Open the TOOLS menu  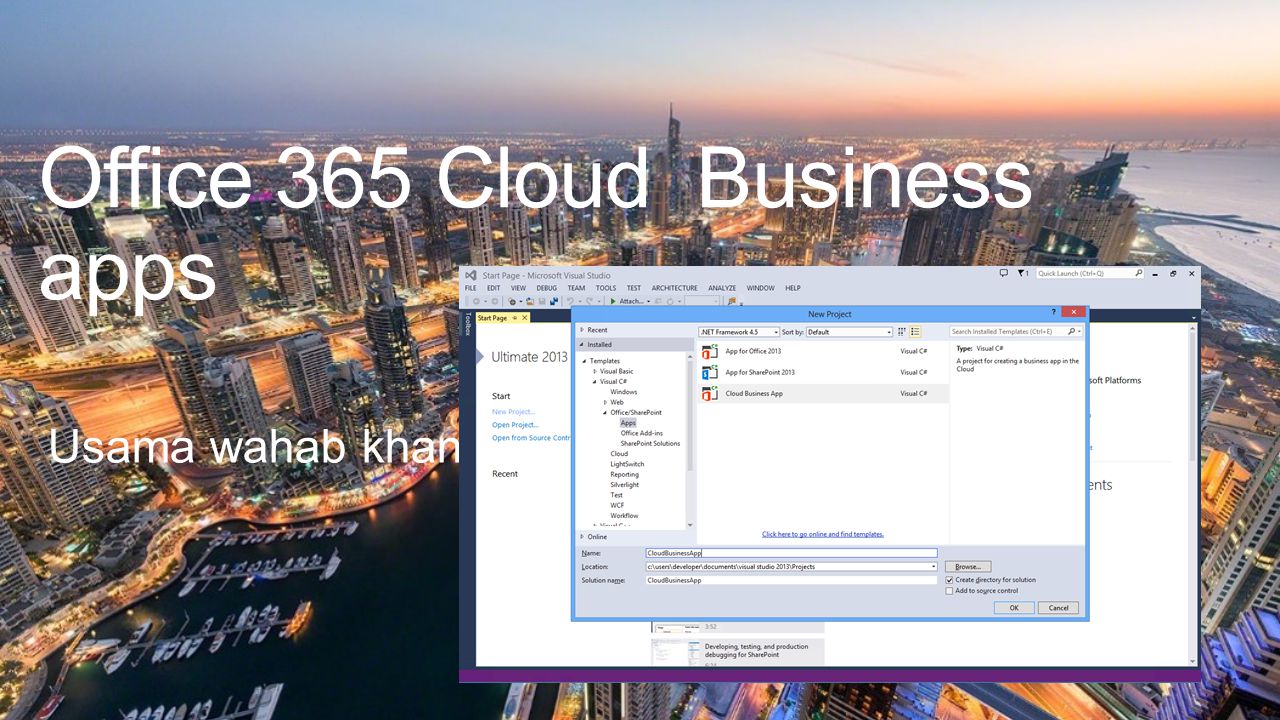(x=606, y=288)
